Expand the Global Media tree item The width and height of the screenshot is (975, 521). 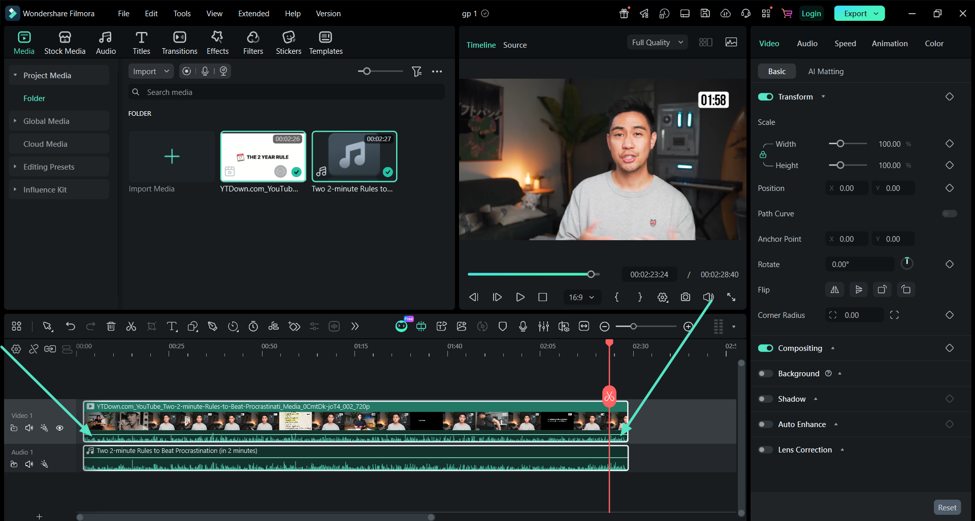(15, 121)
